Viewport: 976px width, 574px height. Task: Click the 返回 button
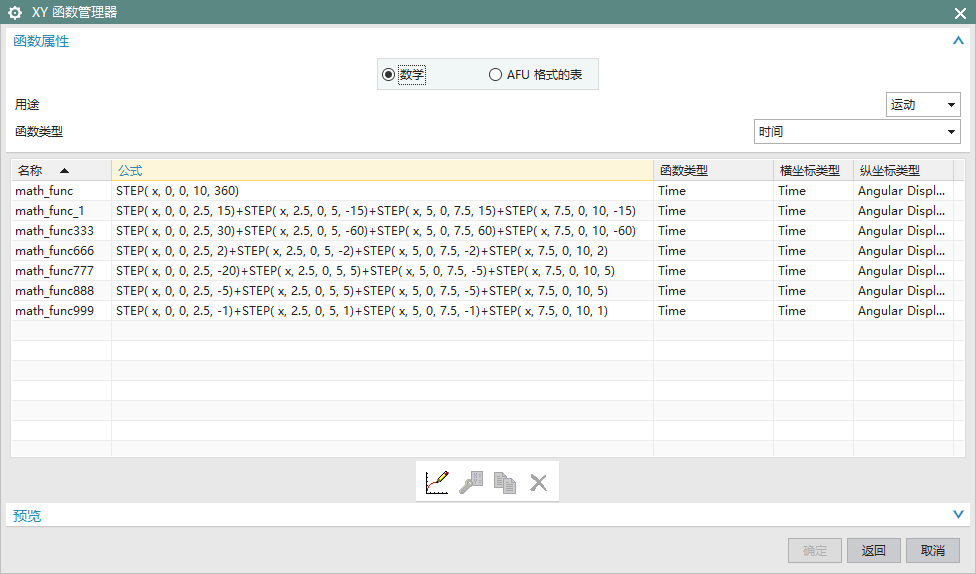point(873,550)
